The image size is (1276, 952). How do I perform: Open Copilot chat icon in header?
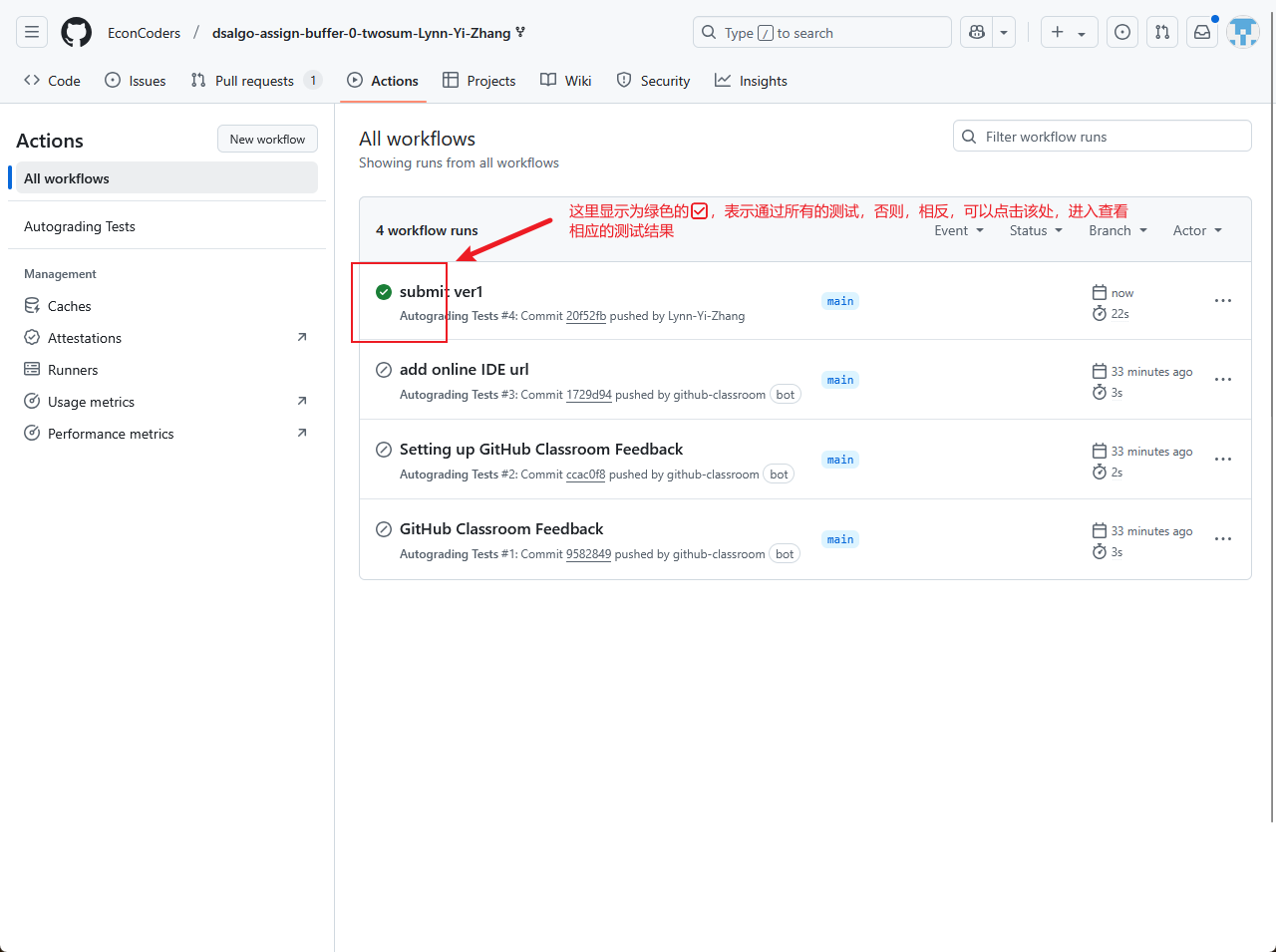pyautogui.click(x=977, y=32)
